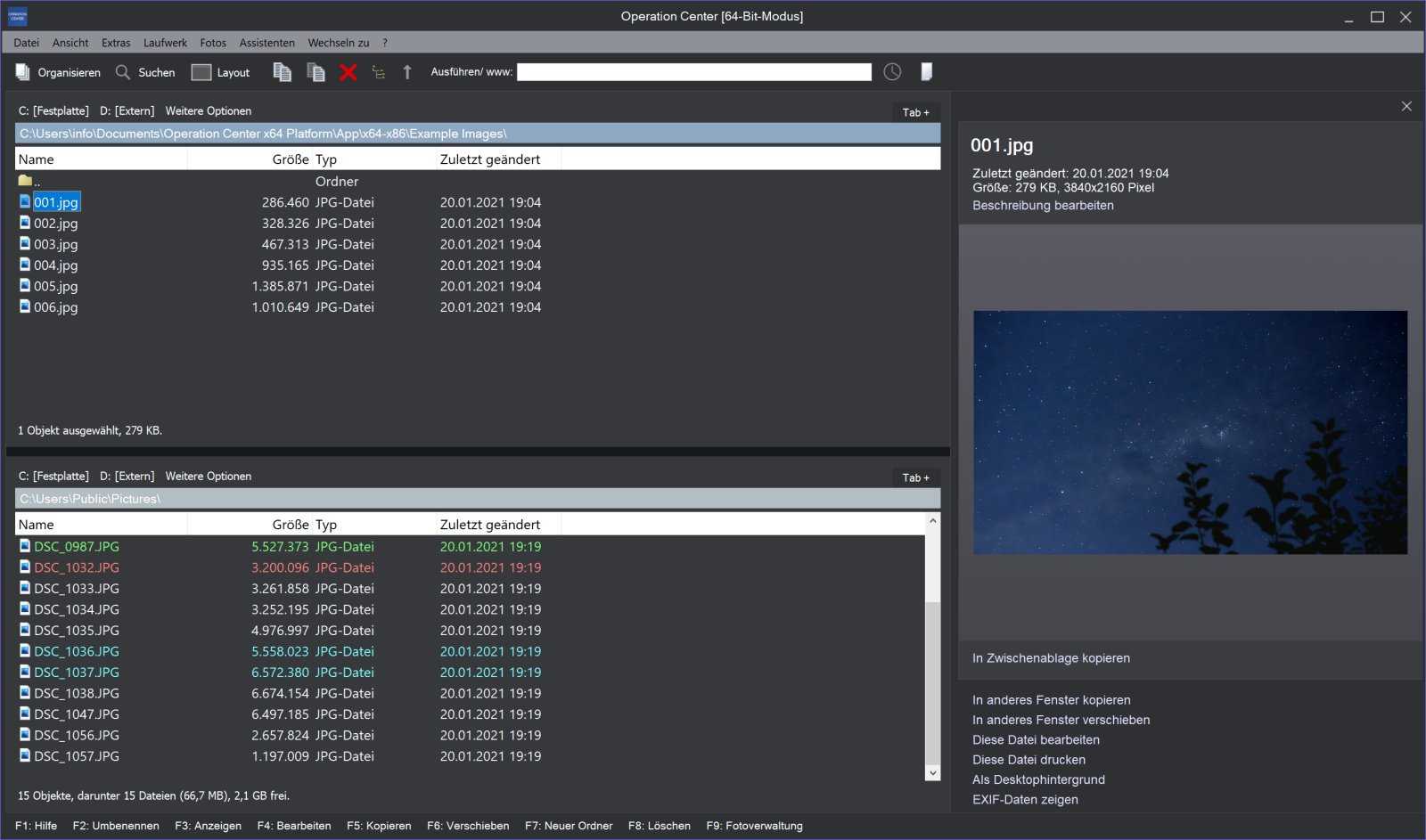The height and width of the screenshot is (840, 1426).
Task: Click Als Desktophintergrund
Action: click(1038, 779)
